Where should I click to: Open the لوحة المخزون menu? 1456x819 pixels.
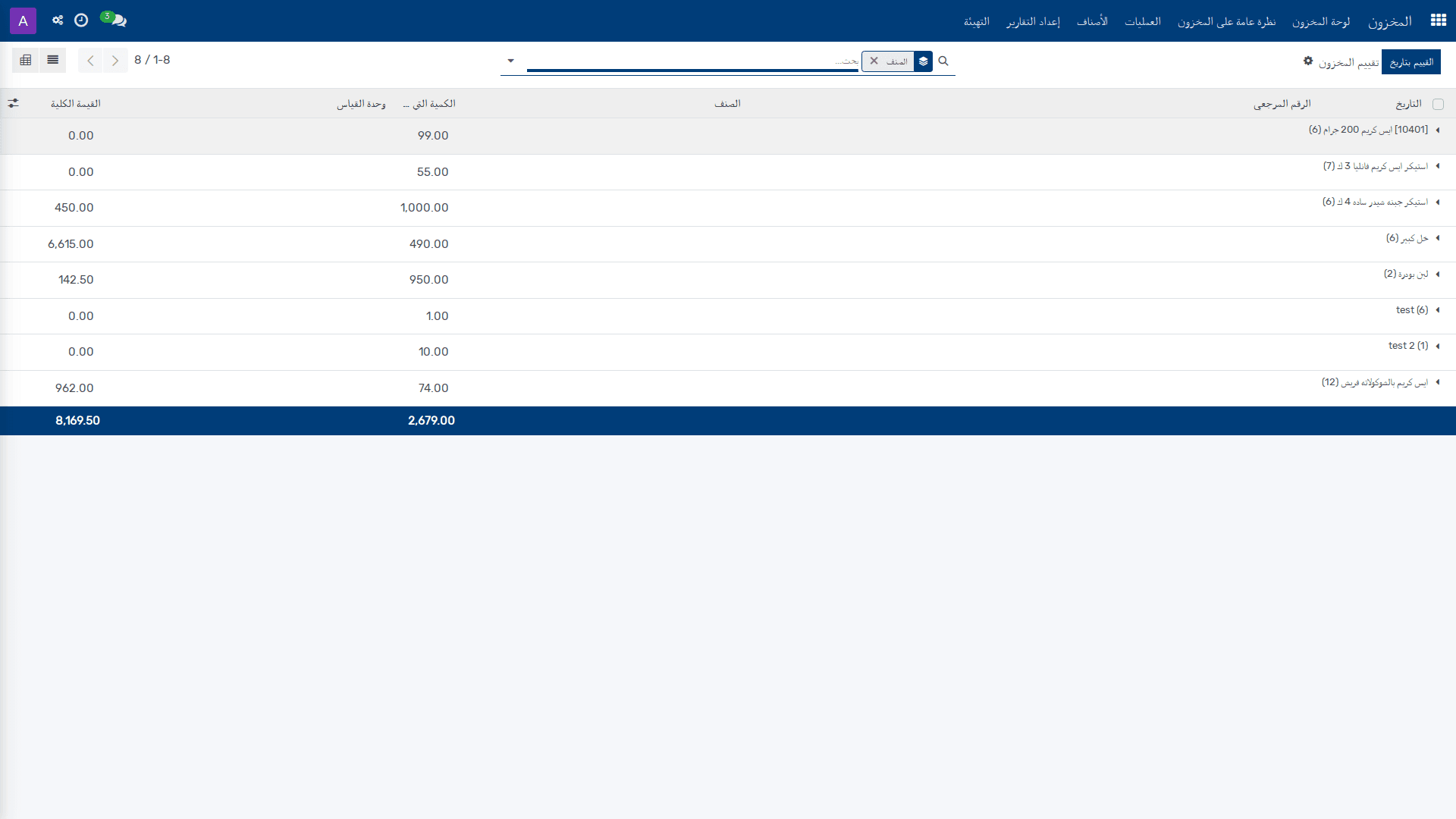[x=1321, y=21]
